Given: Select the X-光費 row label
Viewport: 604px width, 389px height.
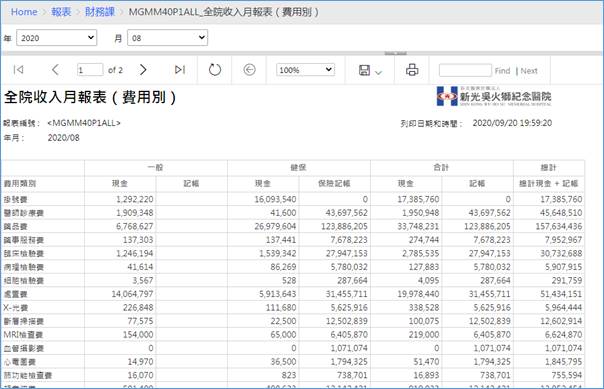Looking at the screenshot, I should tap(16, 308).
